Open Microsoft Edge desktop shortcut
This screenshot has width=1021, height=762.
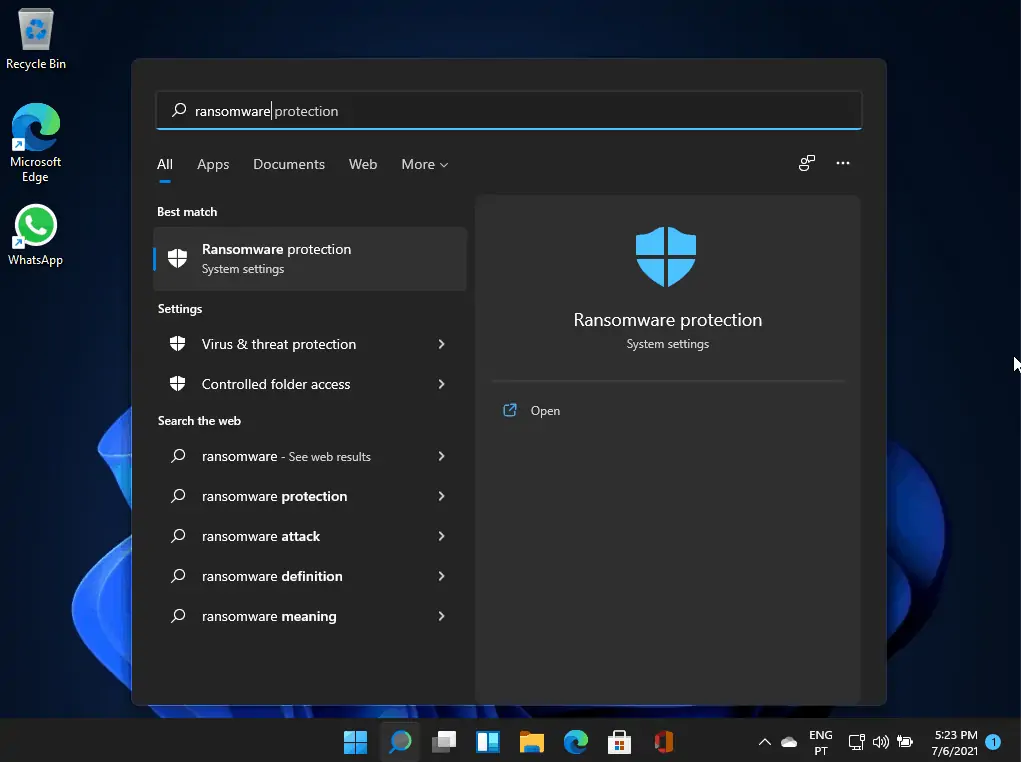tap(36, 143)
